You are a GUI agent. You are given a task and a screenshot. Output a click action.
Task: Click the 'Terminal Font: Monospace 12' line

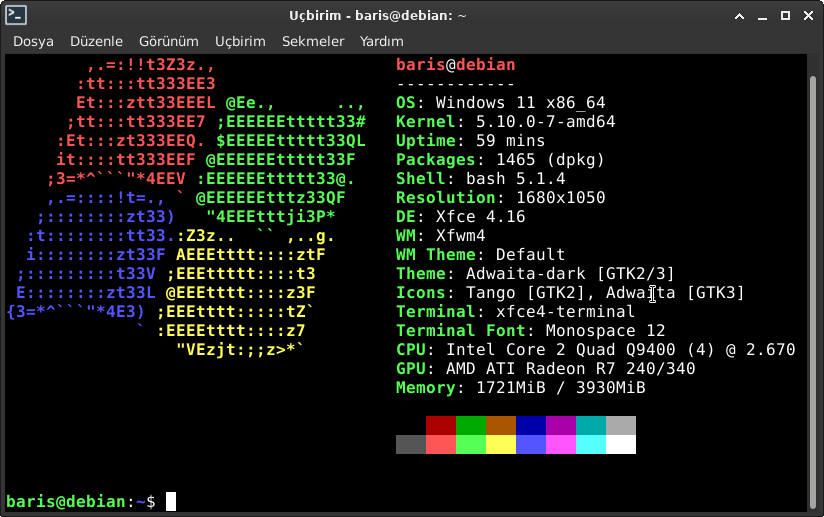pyautogui.click(x=531, y=330)
